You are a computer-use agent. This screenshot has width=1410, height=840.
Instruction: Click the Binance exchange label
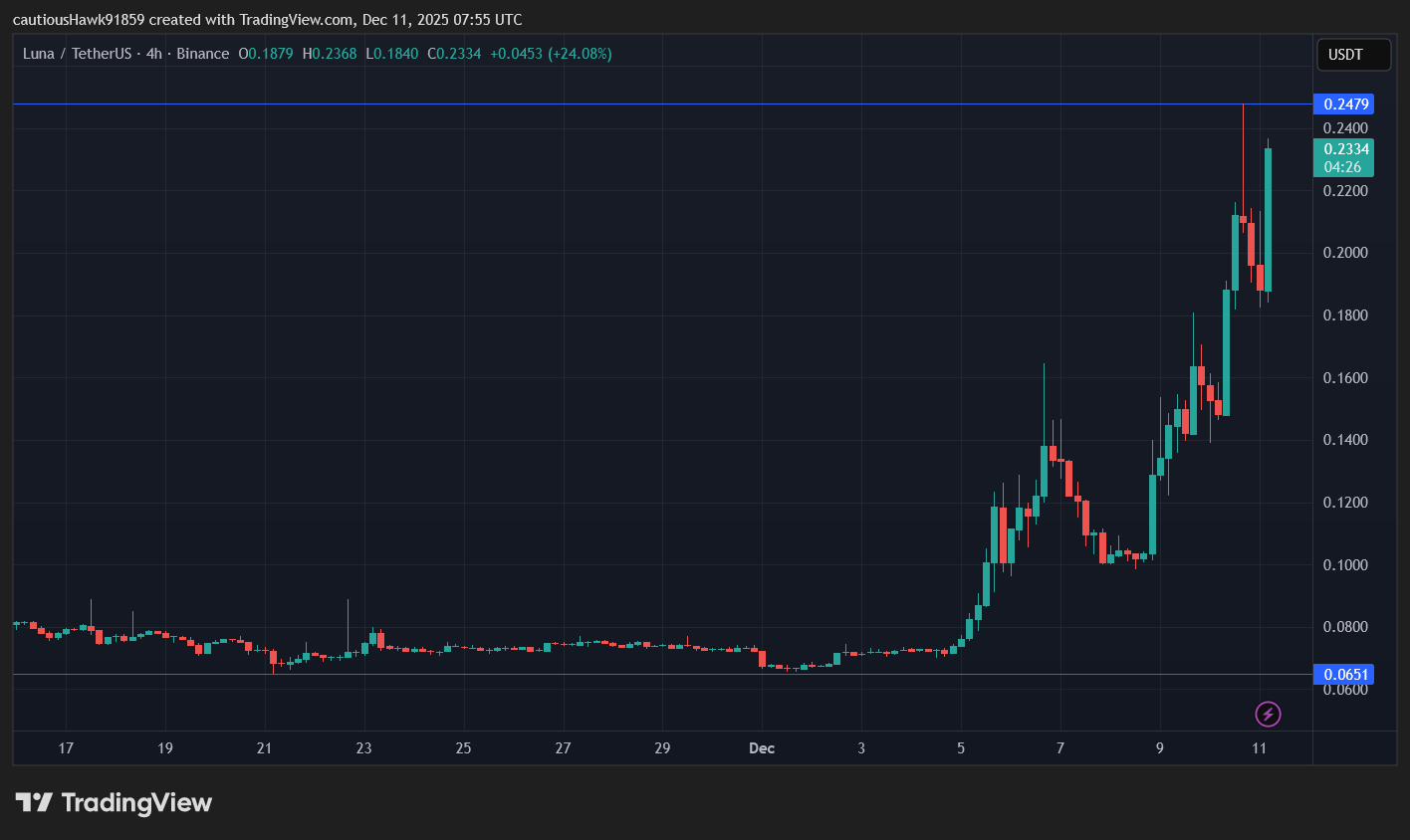click(x=203, y=54)
